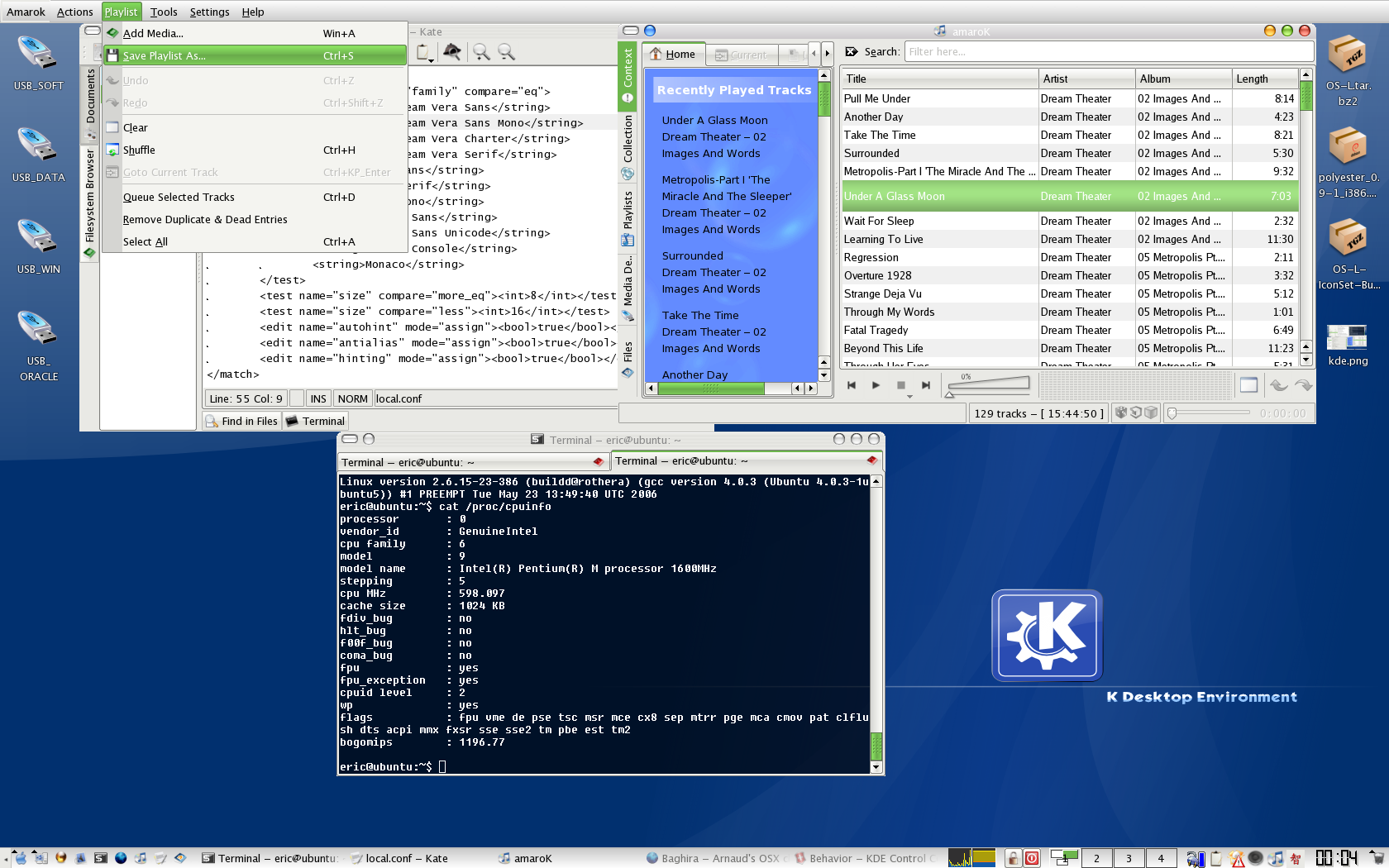Toggle repeat track icon in amaroK status bar
Screen dimensions: 1389x868
point(1136,413)
